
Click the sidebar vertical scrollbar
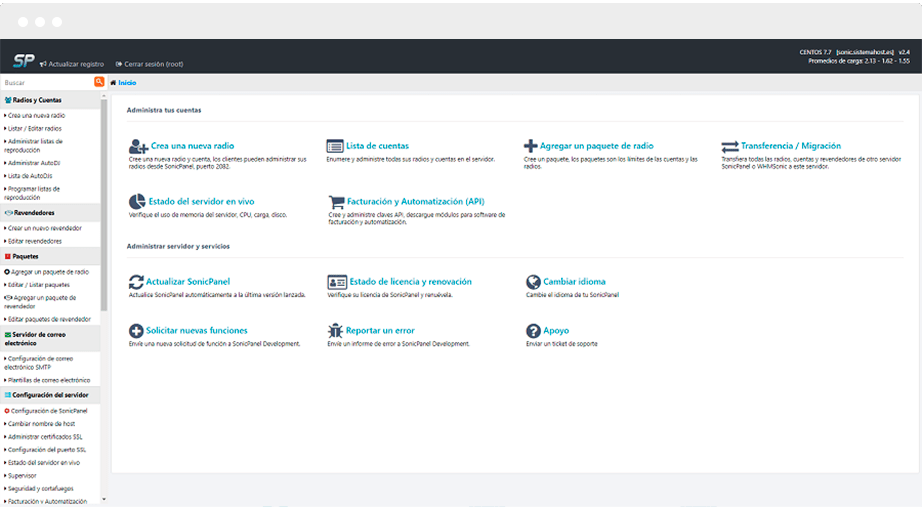pyautogui.click(x=104, y=200)
